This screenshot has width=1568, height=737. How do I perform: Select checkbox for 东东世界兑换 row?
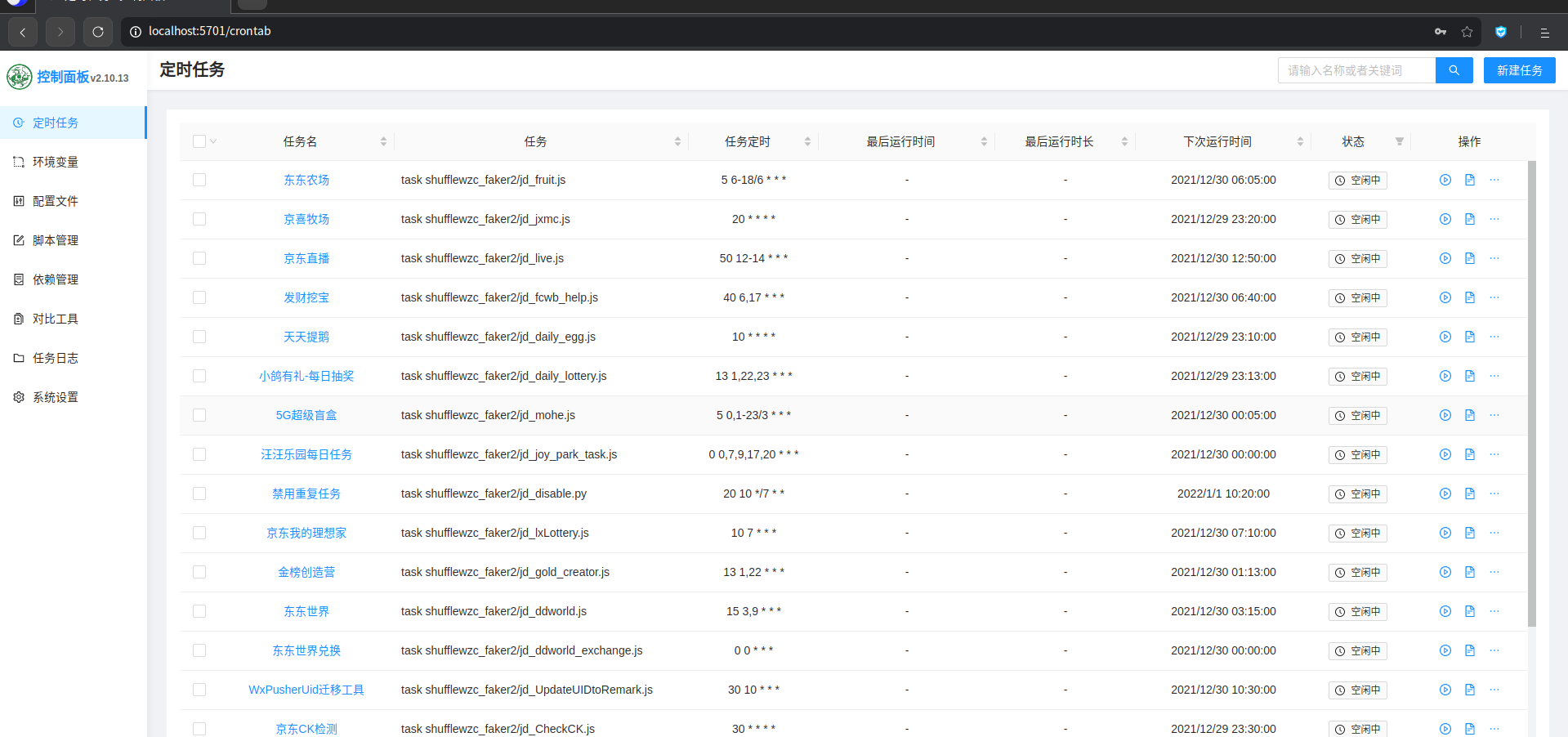coord(199,650)
